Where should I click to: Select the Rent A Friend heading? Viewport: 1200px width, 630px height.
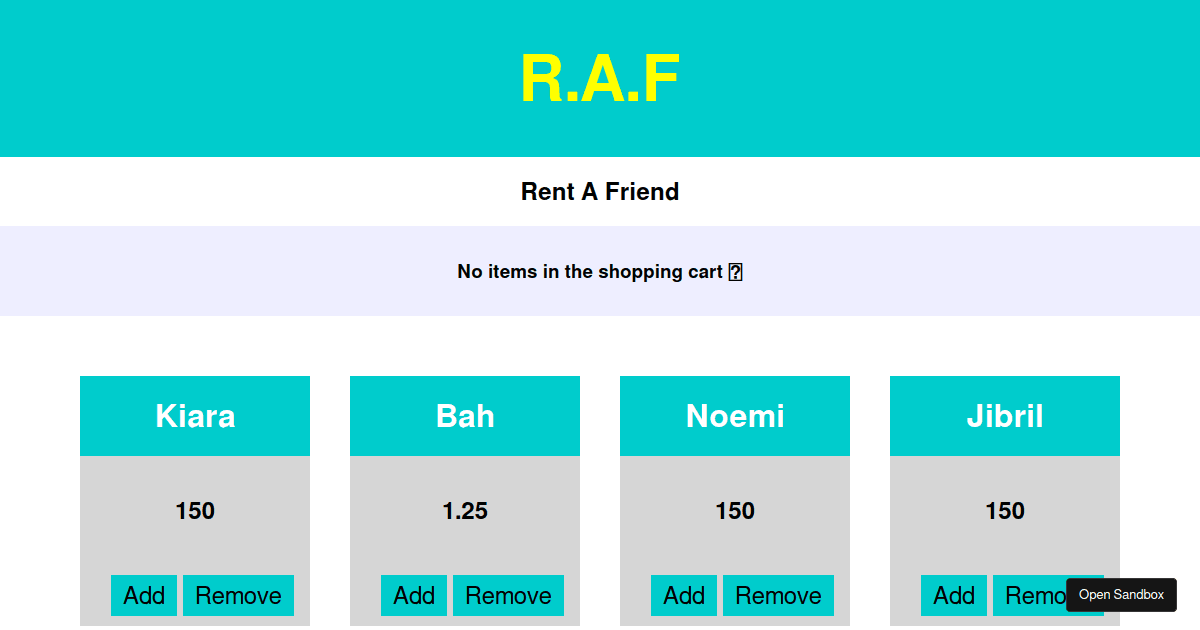click(x=599, y=191)
